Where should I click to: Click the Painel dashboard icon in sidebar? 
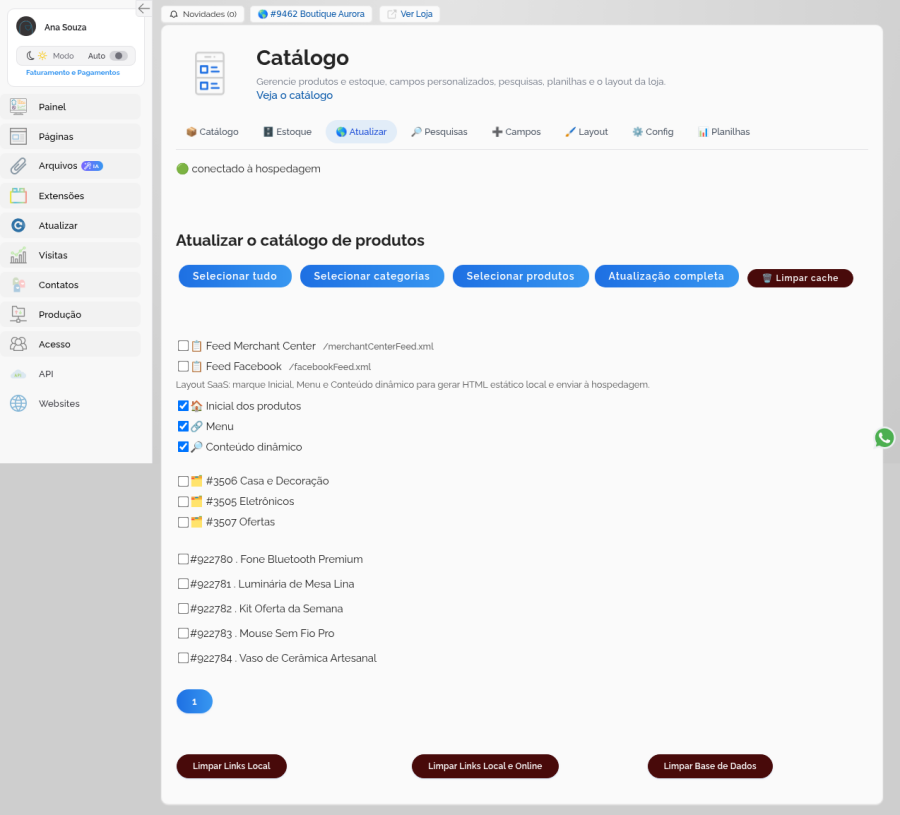pyautogui.click(x=18, y=106)
